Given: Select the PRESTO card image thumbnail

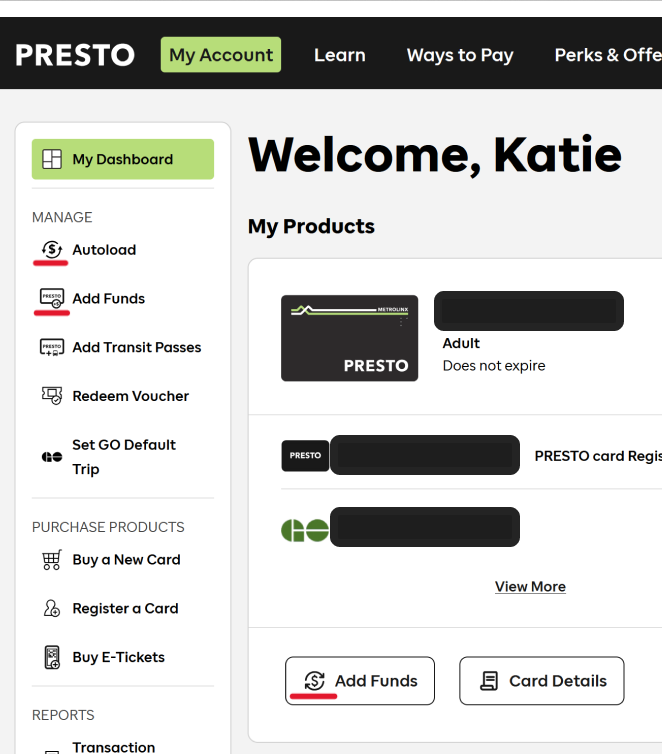Looking at the screenshot, I should pos(350,338).
